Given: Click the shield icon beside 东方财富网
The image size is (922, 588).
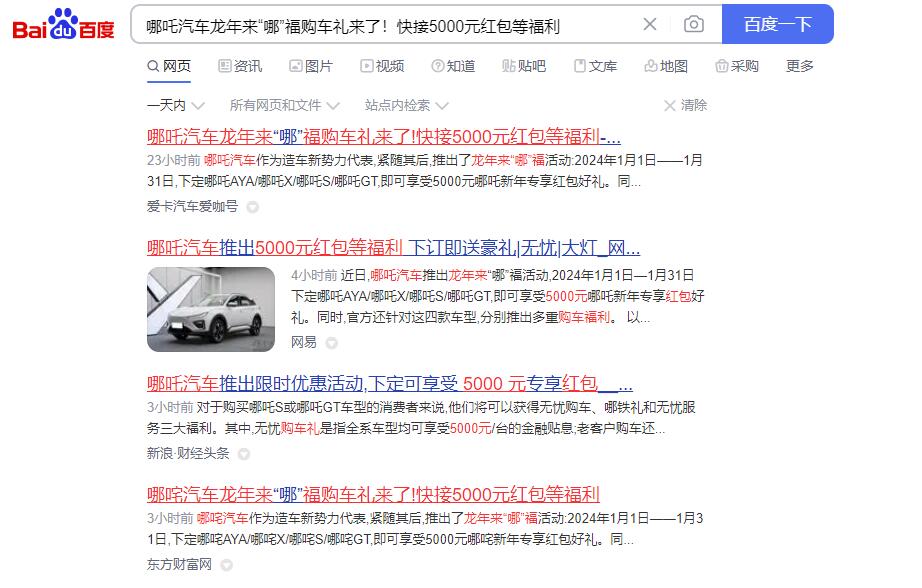Looking at the screenshot, I should pyautogui.click(x=226, y=565).
